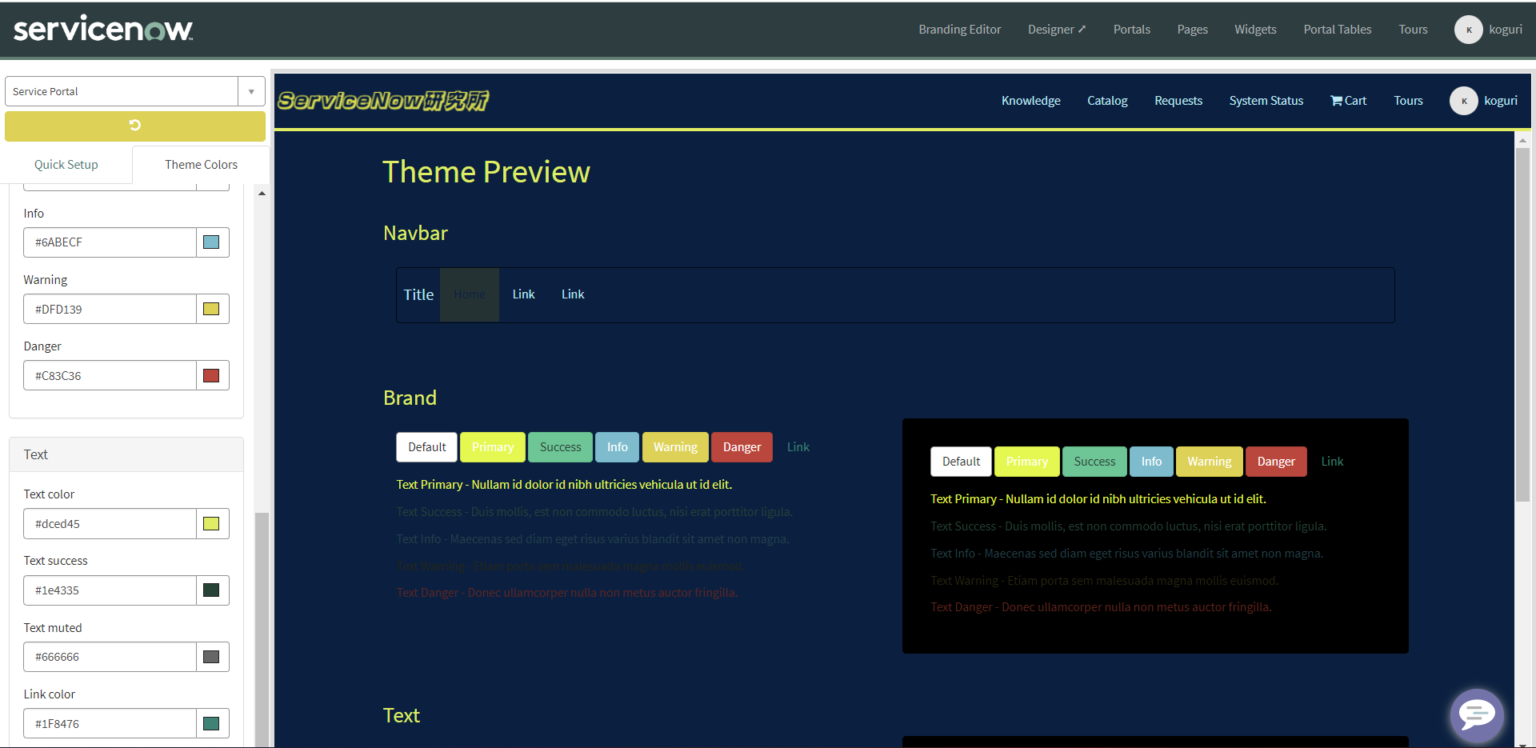The height and width of the screenshot is (748, 1536).
Task: Open Branding Editor from top menu
Action: point(959,29)
